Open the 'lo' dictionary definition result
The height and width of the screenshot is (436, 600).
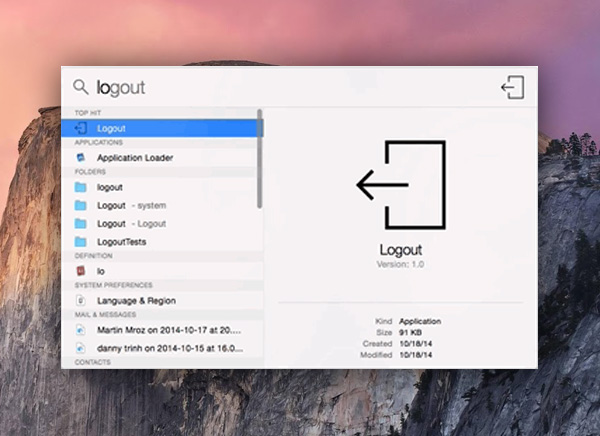(x=162, y=271)
